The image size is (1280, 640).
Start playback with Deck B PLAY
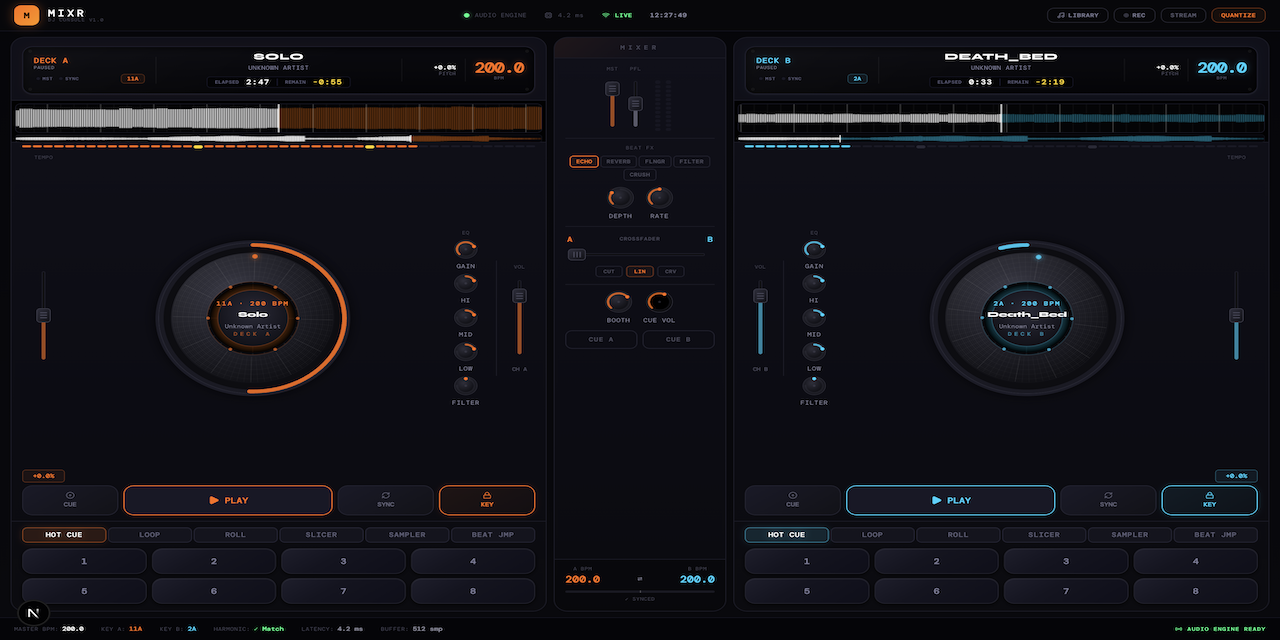click(951, 500)
